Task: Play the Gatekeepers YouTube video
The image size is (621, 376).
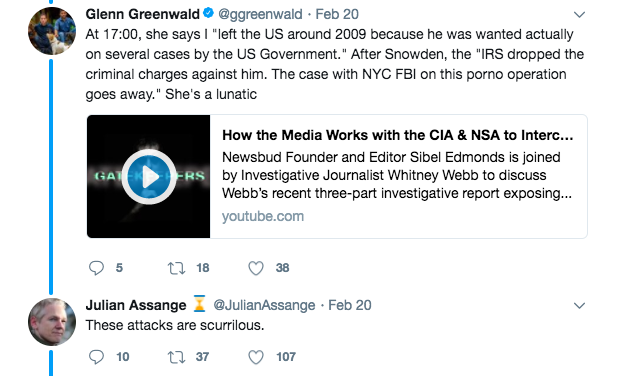Action: [149, 177]
